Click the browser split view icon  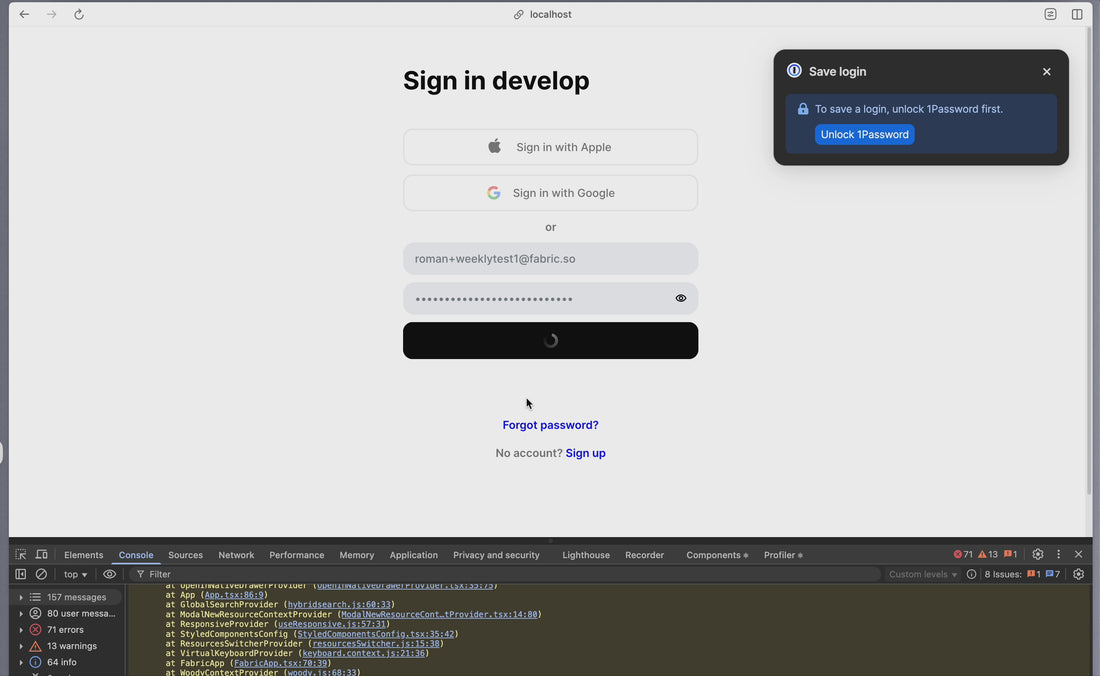[1077, 14]
